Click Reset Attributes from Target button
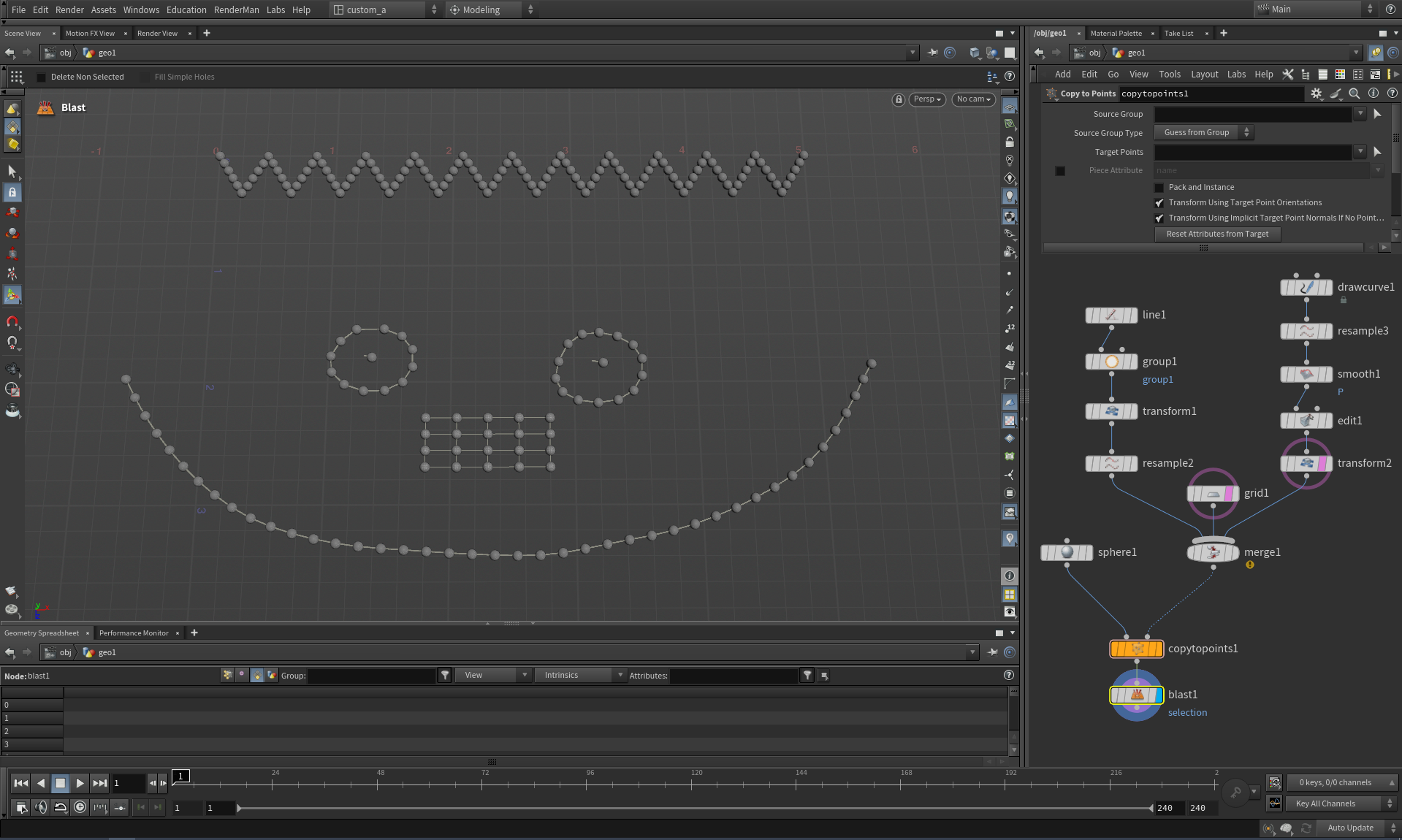The width and height of the screenshot is (1402, 840). click(x=1217, y=234)
